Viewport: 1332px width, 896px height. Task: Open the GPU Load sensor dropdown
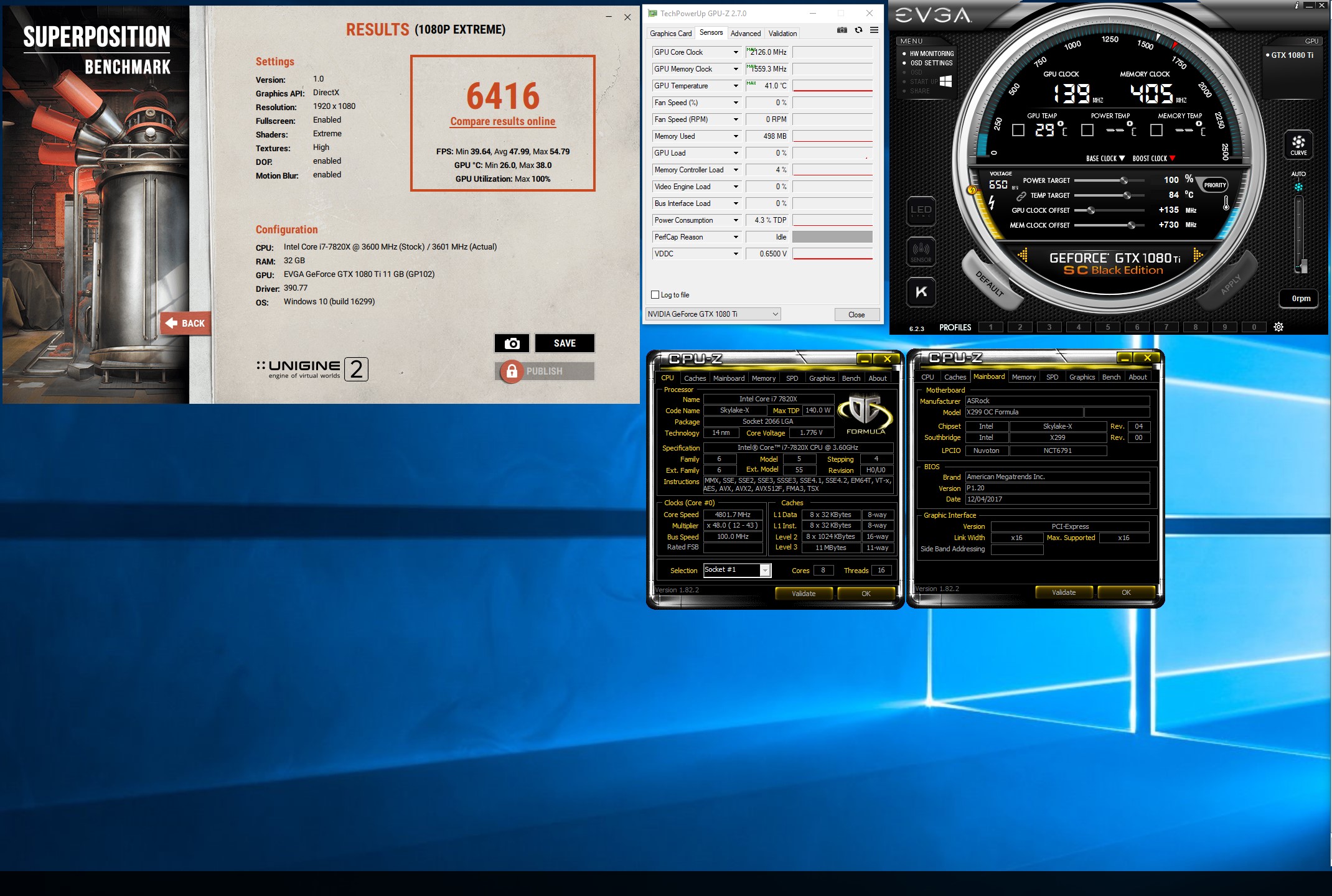735,153
